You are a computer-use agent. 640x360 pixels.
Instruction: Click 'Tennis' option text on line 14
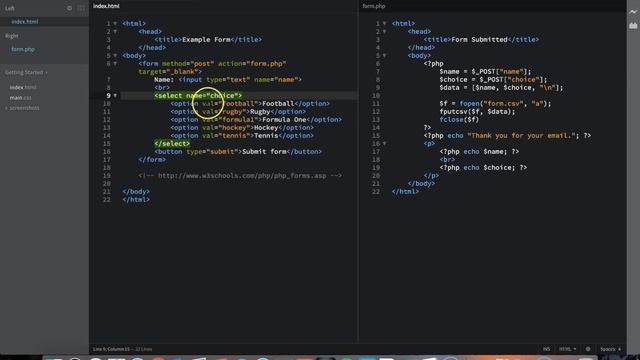coord(266,136)
